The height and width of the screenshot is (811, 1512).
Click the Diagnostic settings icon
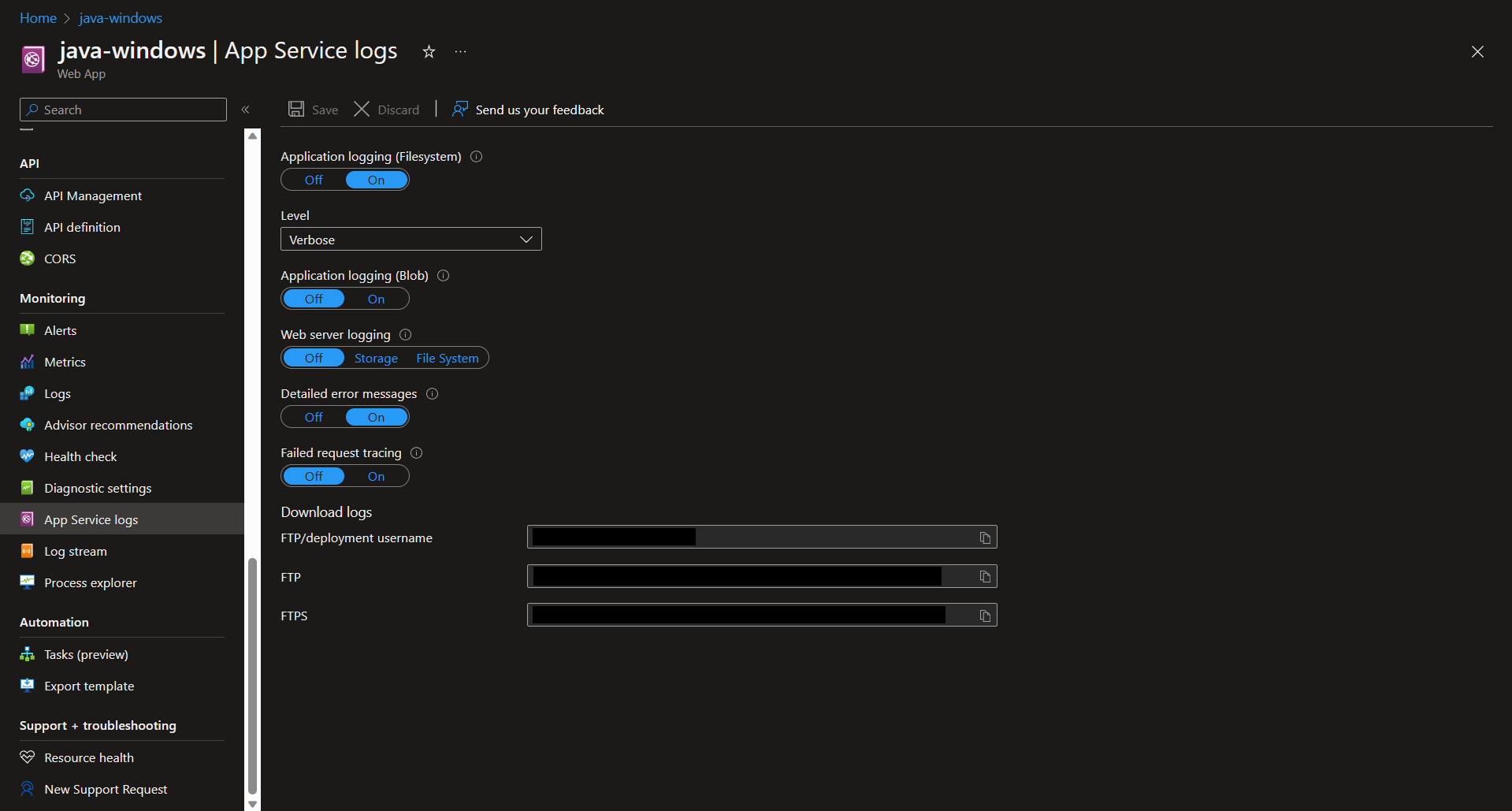28,488
